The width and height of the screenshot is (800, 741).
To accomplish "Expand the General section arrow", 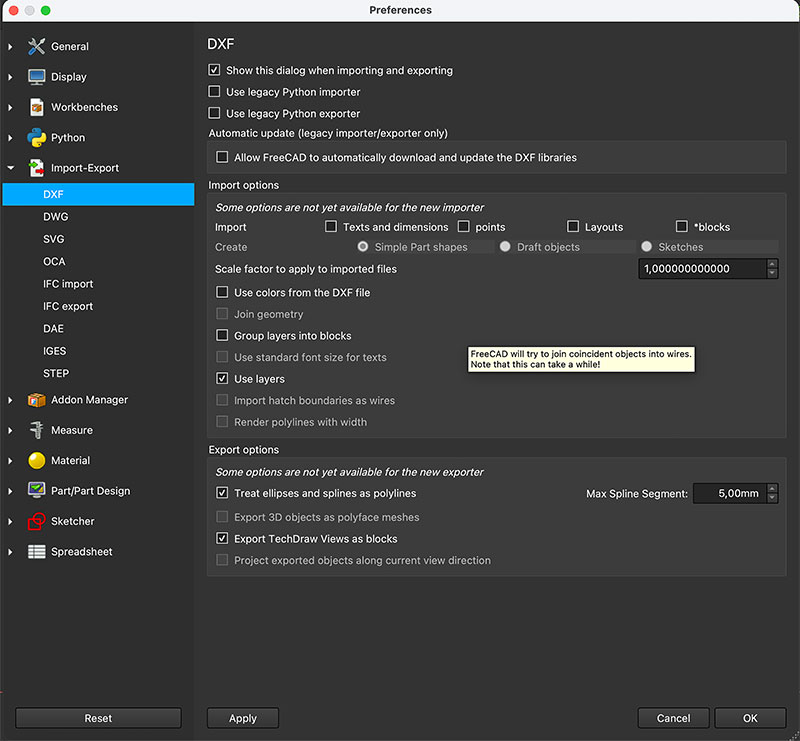I will click(x=10, y=46).
